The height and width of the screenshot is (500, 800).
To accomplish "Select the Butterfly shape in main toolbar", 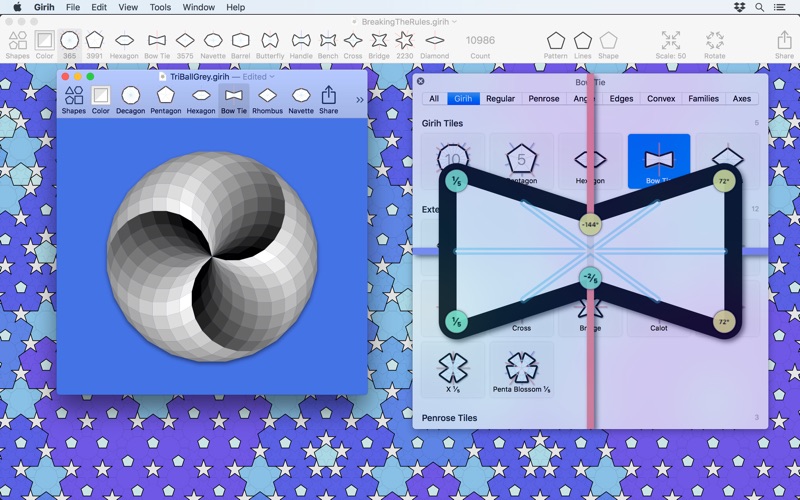I will click(270, 41).
